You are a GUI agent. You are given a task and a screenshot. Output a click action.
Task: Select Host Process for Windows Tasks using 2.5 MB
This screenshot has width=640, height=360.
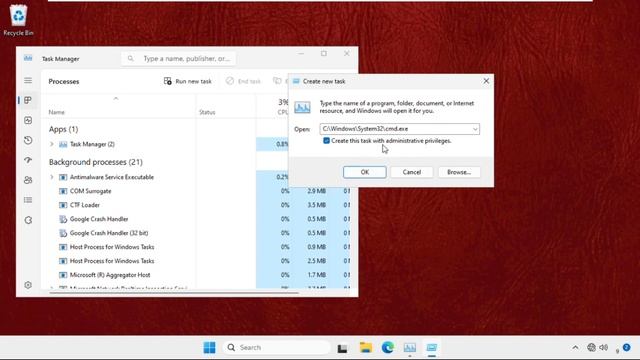[112, 261]
